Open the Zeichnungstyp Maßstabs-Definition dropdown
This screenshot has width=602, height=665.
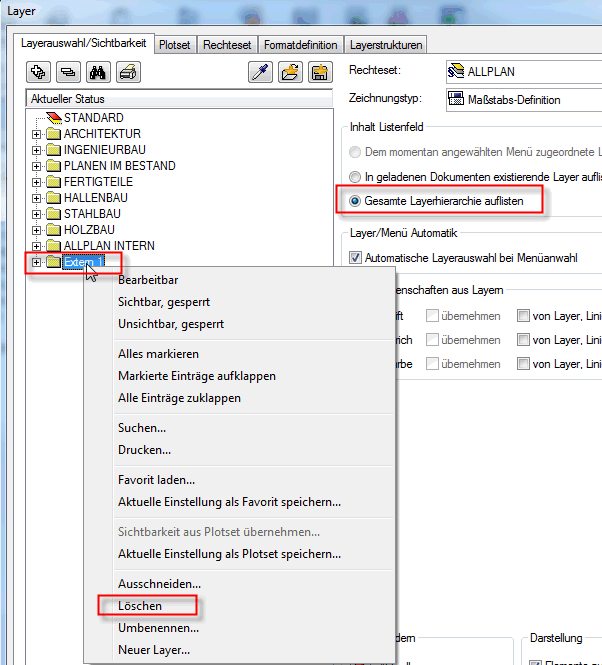pos(522,99)
